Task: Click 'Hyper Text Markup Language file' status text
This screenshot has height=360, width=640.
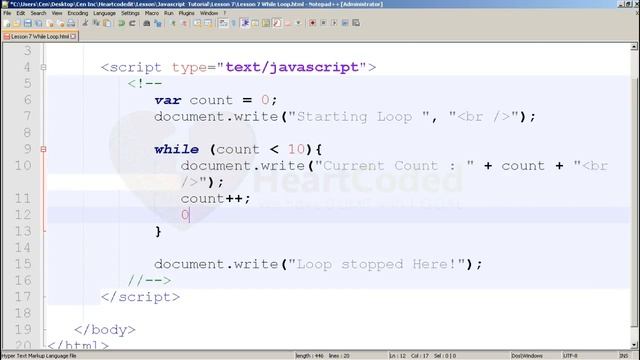Action: [x=39, y=356]
